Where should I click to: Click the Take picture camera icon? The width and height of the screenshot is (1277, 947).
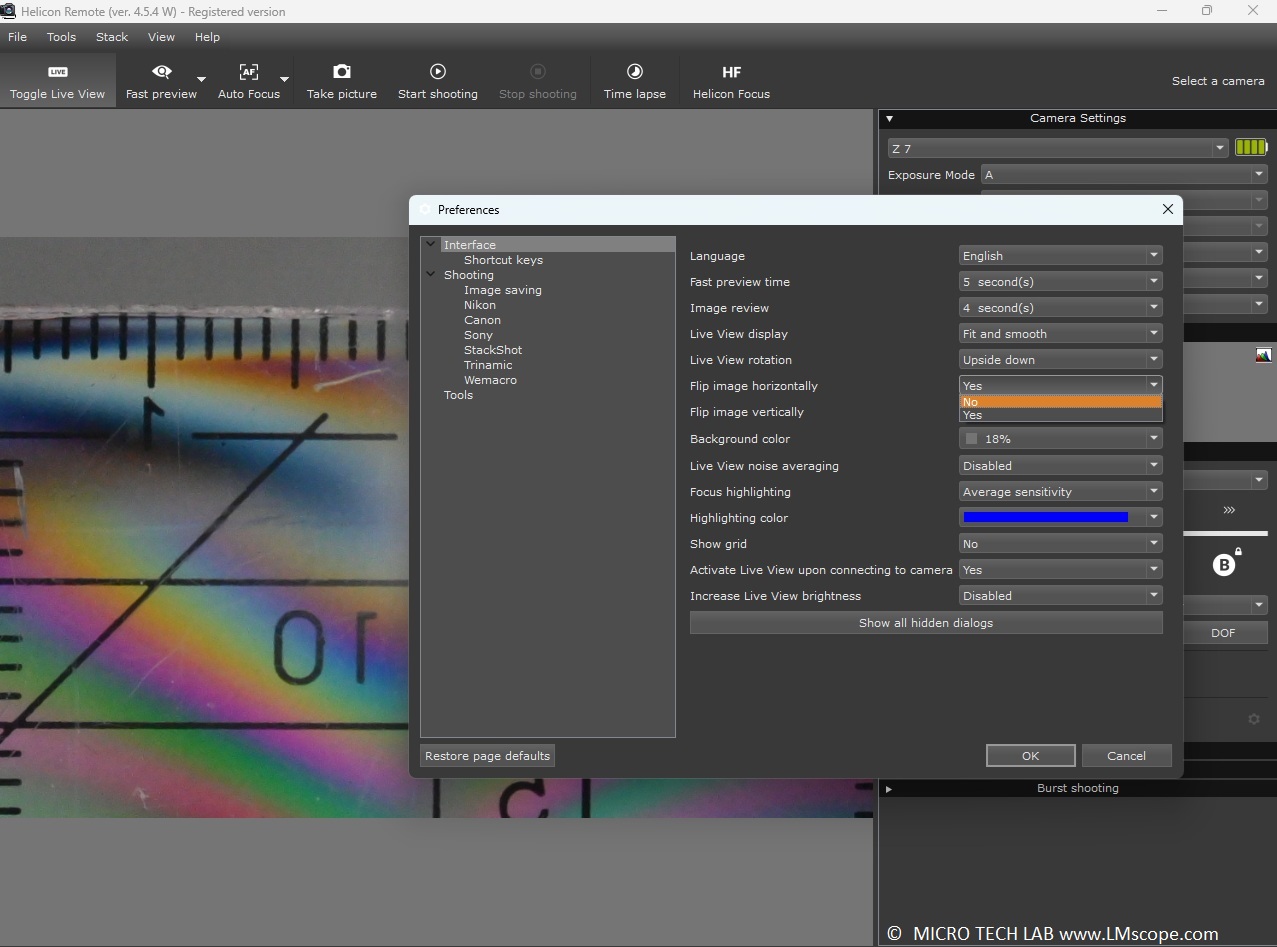tap(341, 72)
